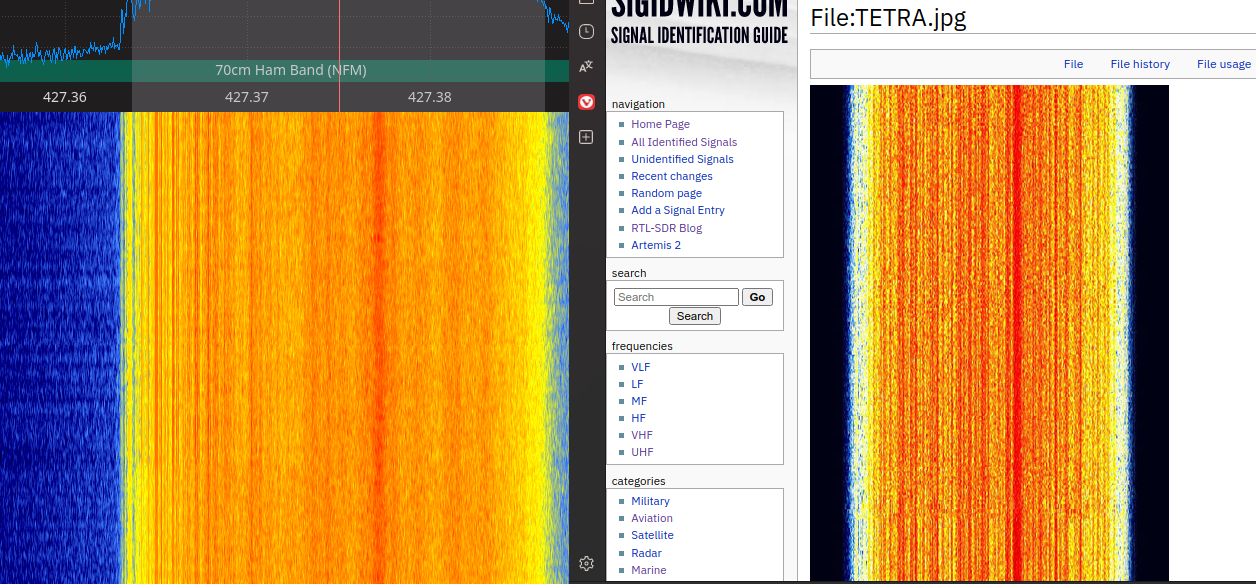
Task: Click 427.38 on the frequency scale
Action: click(x=429, y=97)
